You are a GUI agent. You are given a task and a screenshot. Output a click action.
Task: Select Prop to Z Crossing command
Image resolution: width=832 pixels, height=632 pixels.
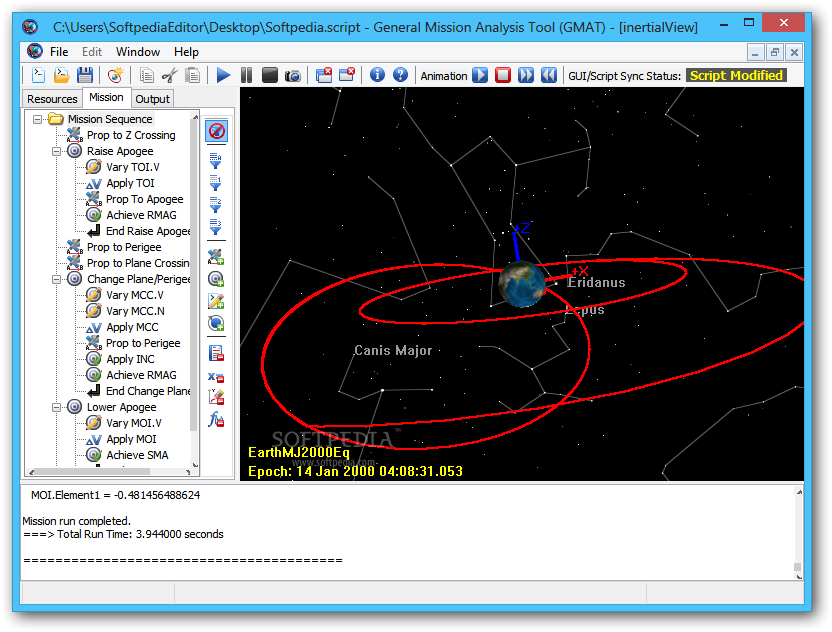(131, 135)
